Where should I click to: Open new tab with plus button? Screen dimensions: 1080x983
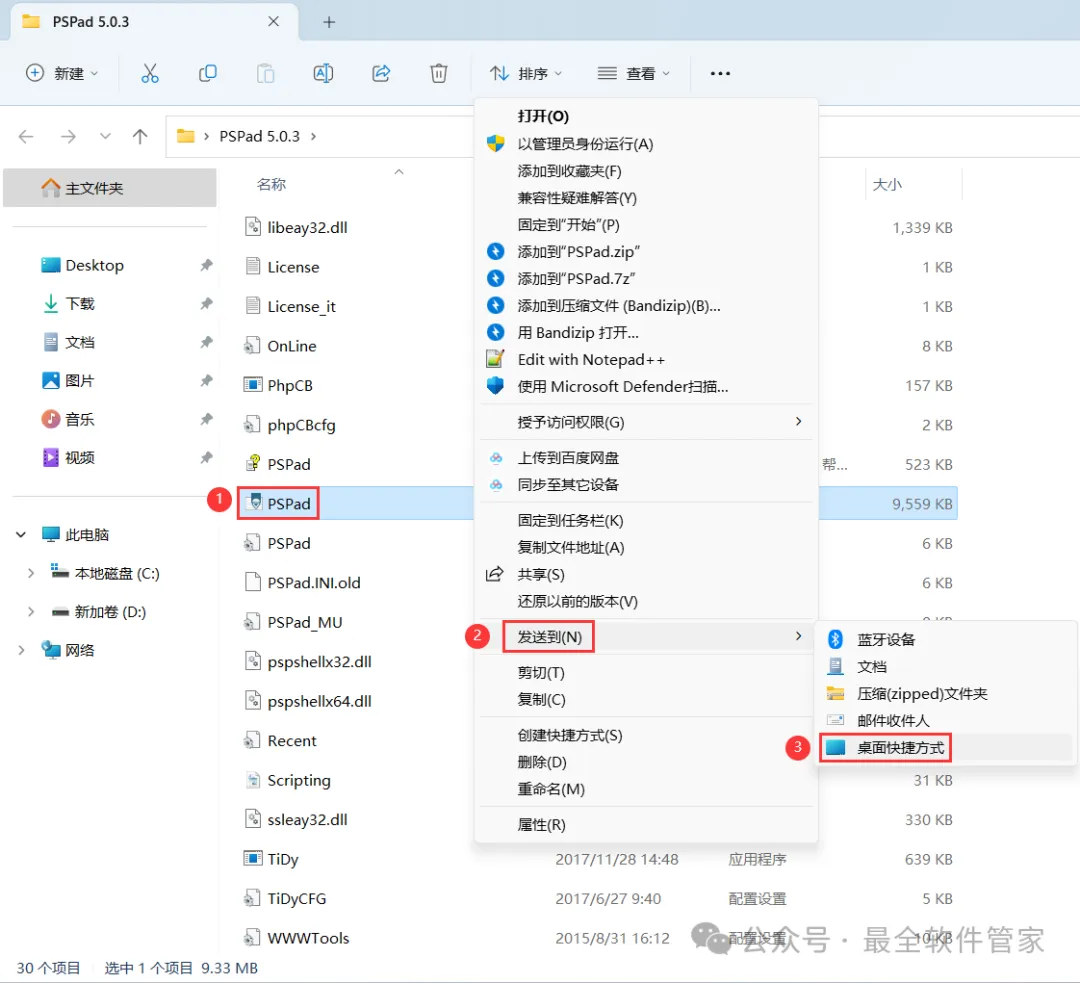pyautogui.click(x=329, y=22)
